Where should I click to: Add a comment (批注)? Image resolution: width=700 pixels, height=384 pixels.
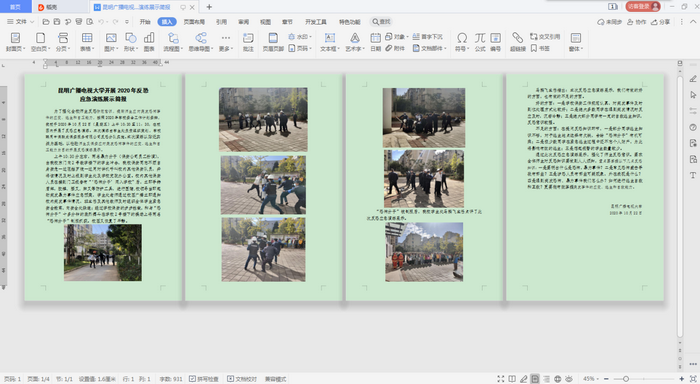pyautogui.click(x=248, y=42)
